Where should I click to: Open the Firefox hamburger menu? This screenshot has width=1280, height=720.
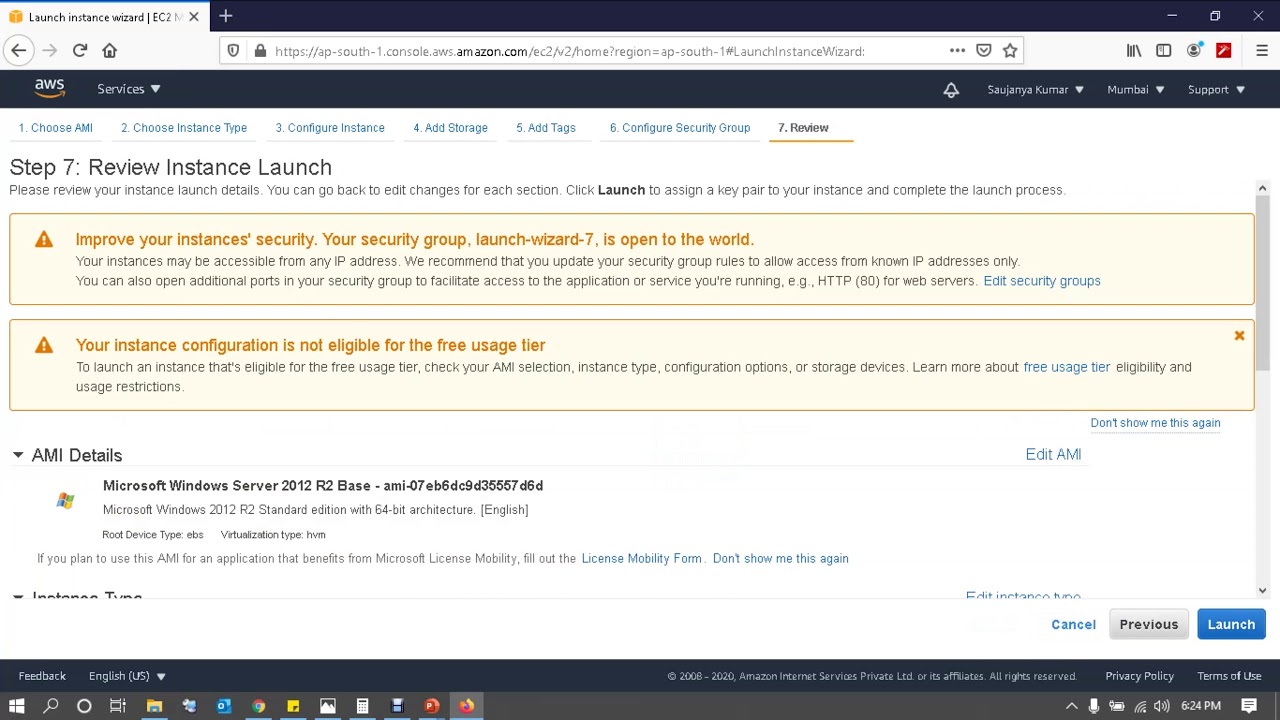click(x=1262, y=50)
